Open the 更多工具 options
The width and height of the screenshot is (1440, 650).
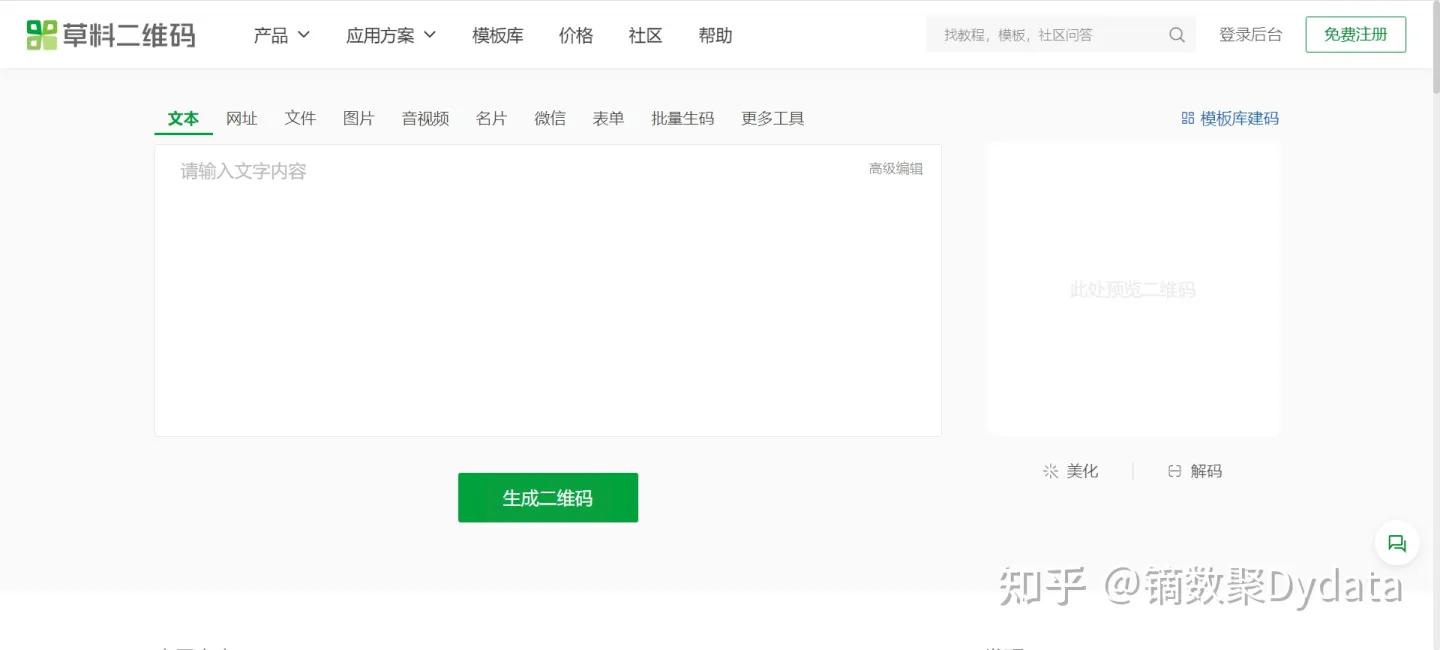772,117
